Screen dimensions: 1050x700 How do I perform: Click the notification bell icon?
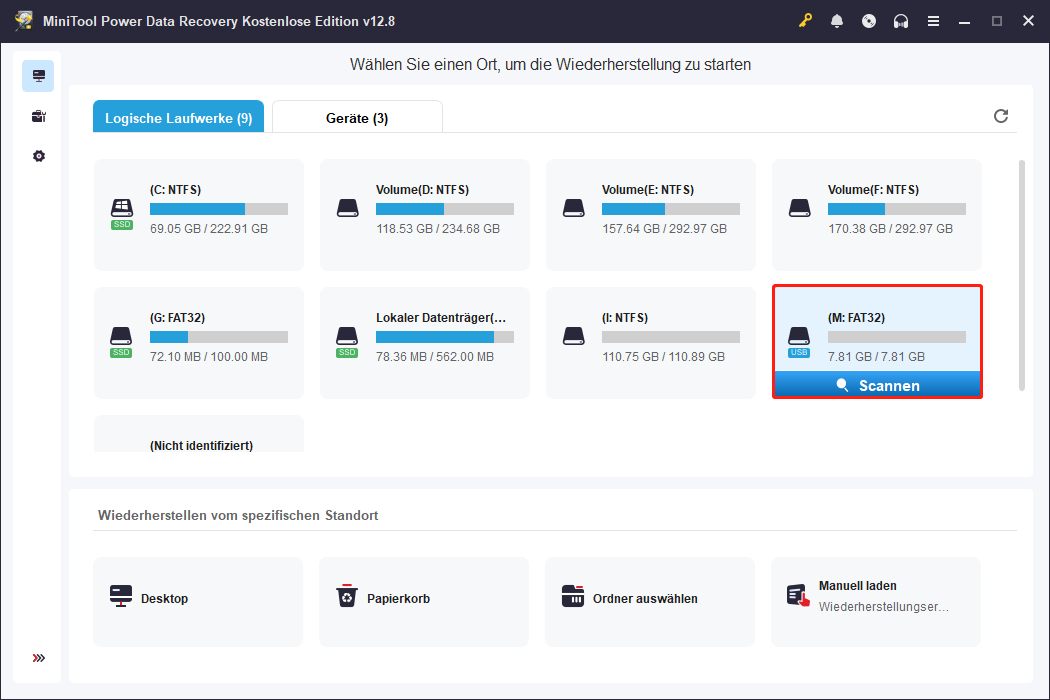[837, 20]
